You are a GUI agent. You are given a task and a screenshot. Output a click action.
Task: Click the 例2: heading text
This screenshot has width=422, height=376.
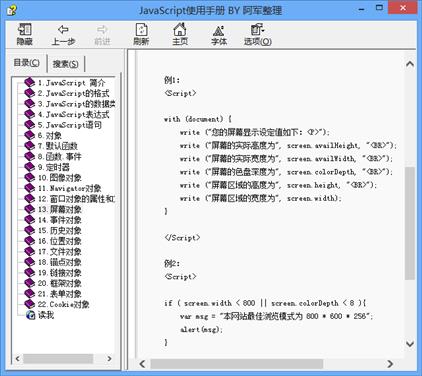[x=172, y=263]
